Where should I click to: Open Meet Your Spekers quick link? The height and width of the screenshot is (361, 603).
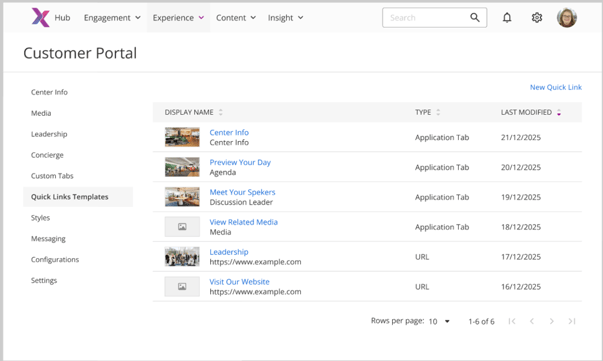[x=242, y=192]
